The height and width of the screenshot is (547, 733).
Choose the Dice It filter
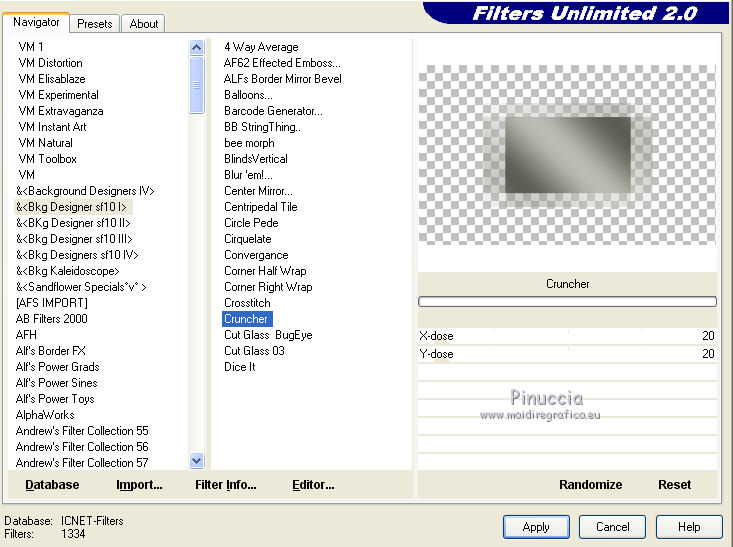coord(240,367)
